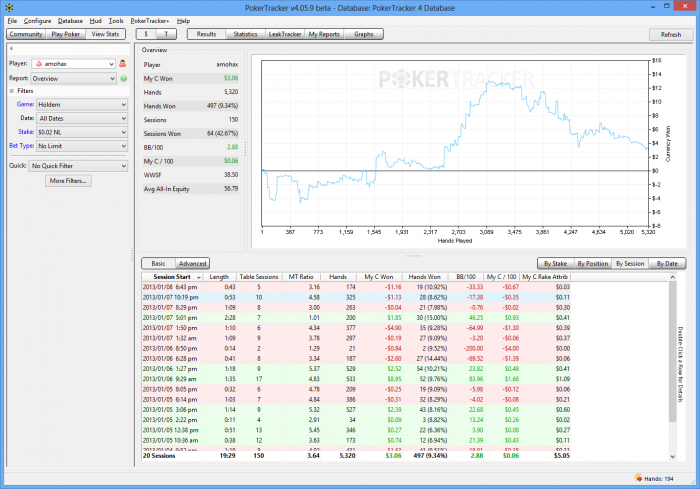Click the green icon next to Report dropdown

point(124,79)
